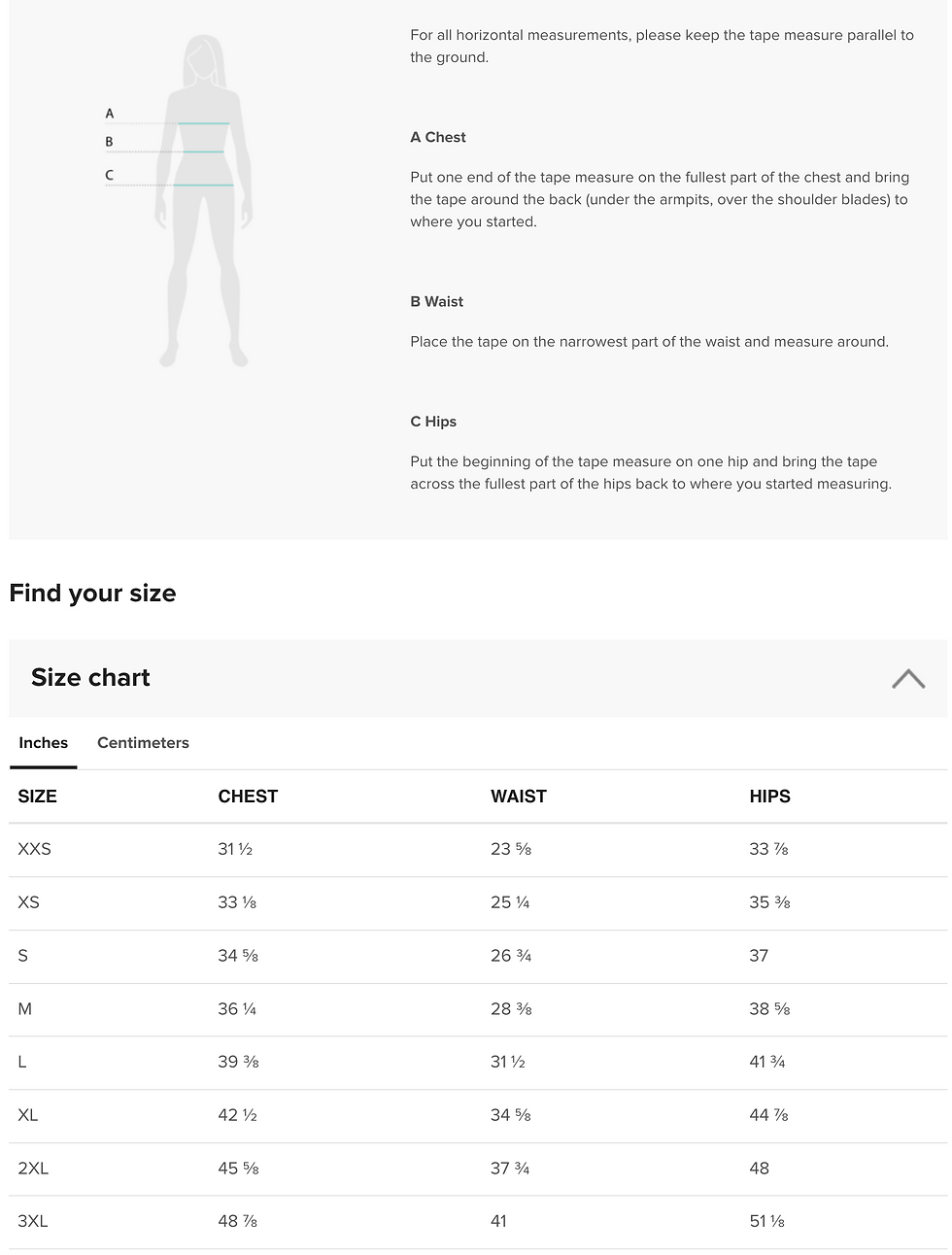Click the XL chest value 42 ½
This screenshot has height=1255, width=952.
(237, 1115)
